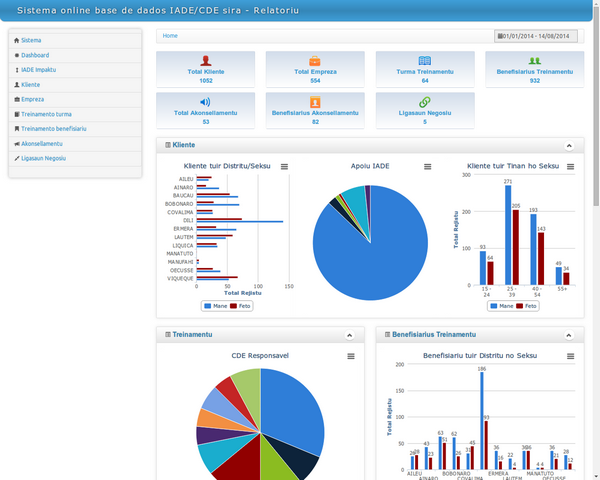Click the Ligasaun Negosiu 5 value
The height and width of the screenshot is (480, 600).
pyautogui.click(x=425, y=122)
